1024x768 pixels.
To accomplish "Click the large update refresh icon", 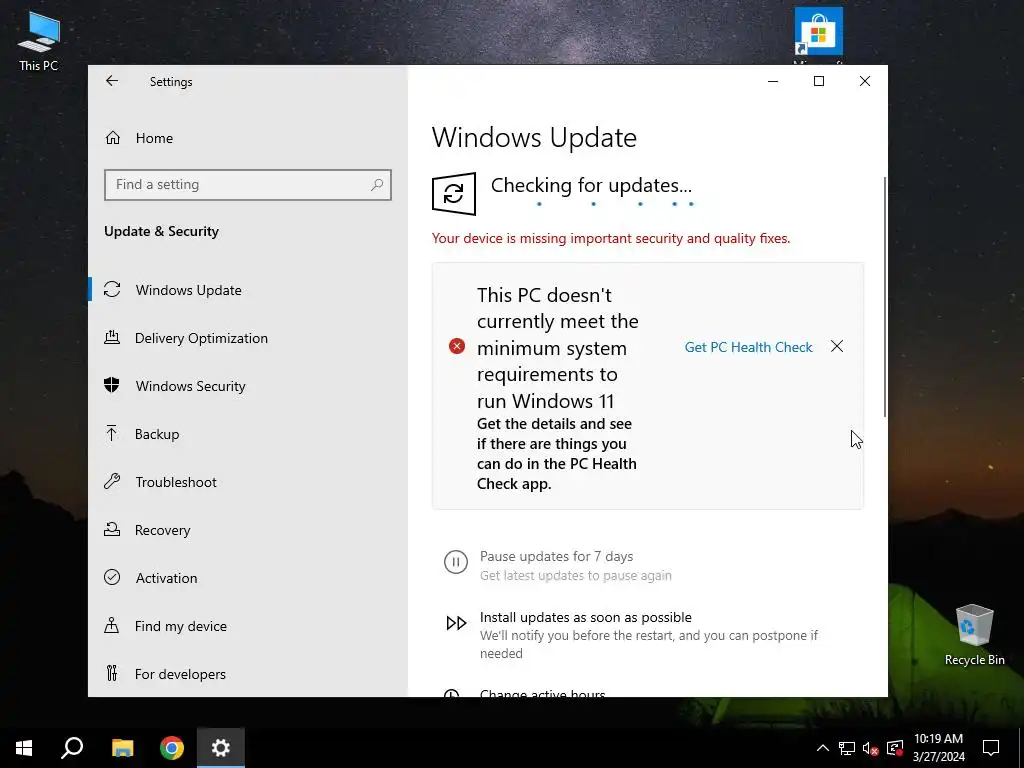I will [x=454, y=194].
